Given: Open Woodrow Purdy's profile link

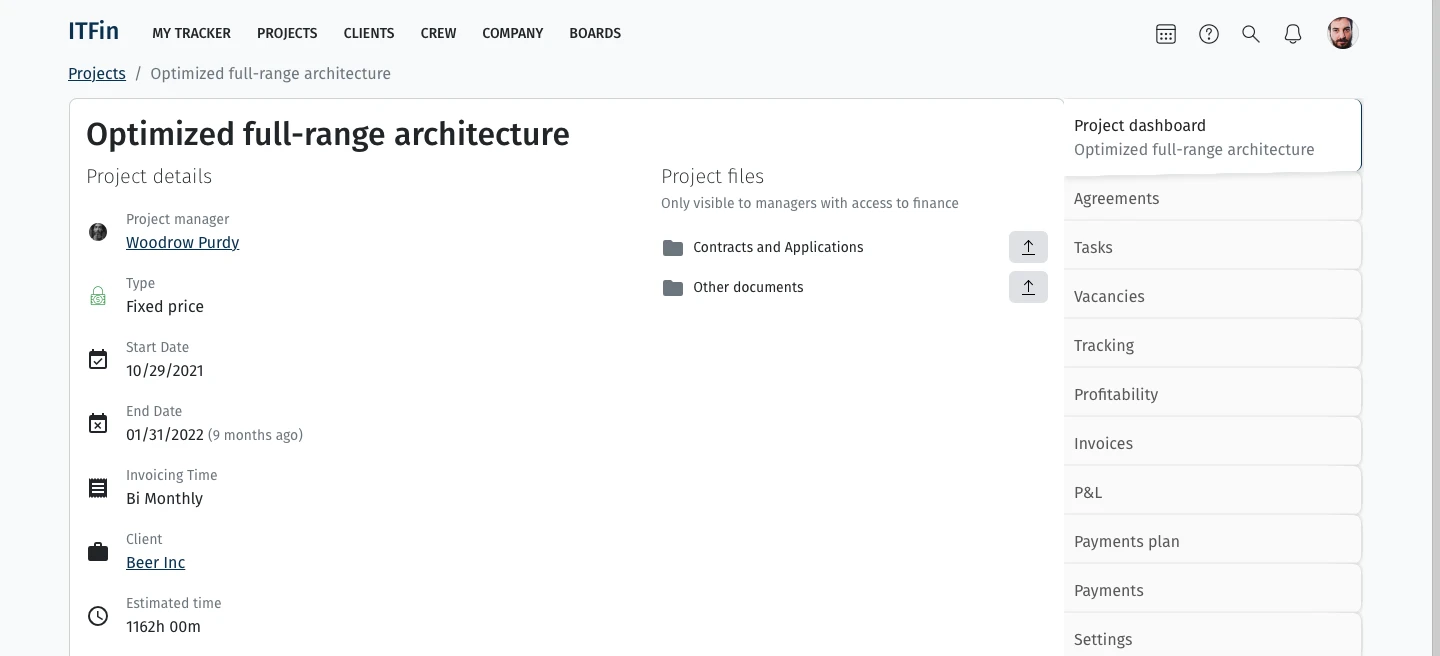Looking at the screenshot, I should point(182,242).
